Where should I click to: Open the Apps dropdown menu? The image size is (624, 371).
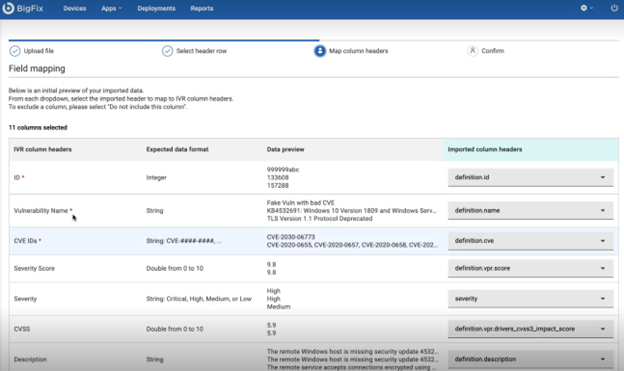click(111, 8)
